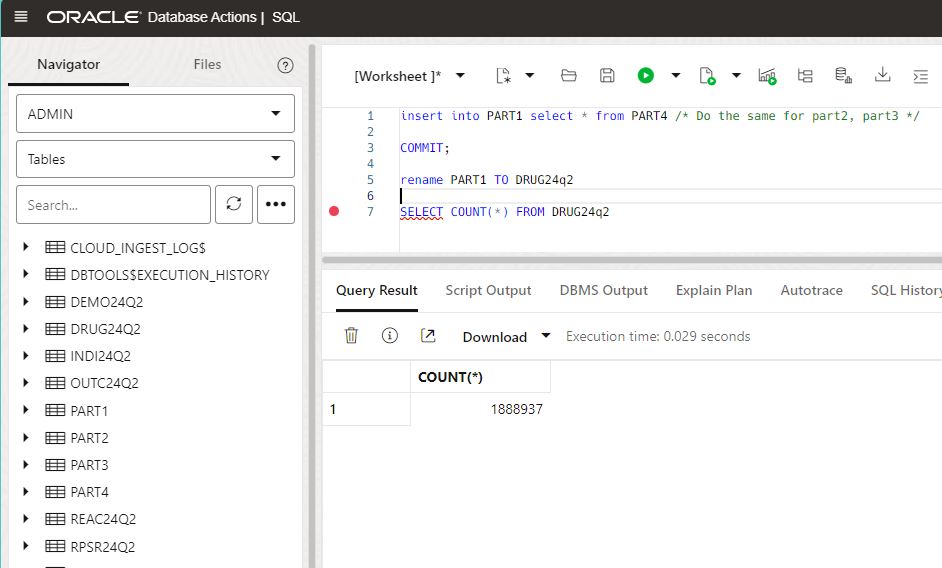Image resolution: width=942 pixels, height=568 pixels.
Task: Open a file with the folder icon
Action: point(569,76)
